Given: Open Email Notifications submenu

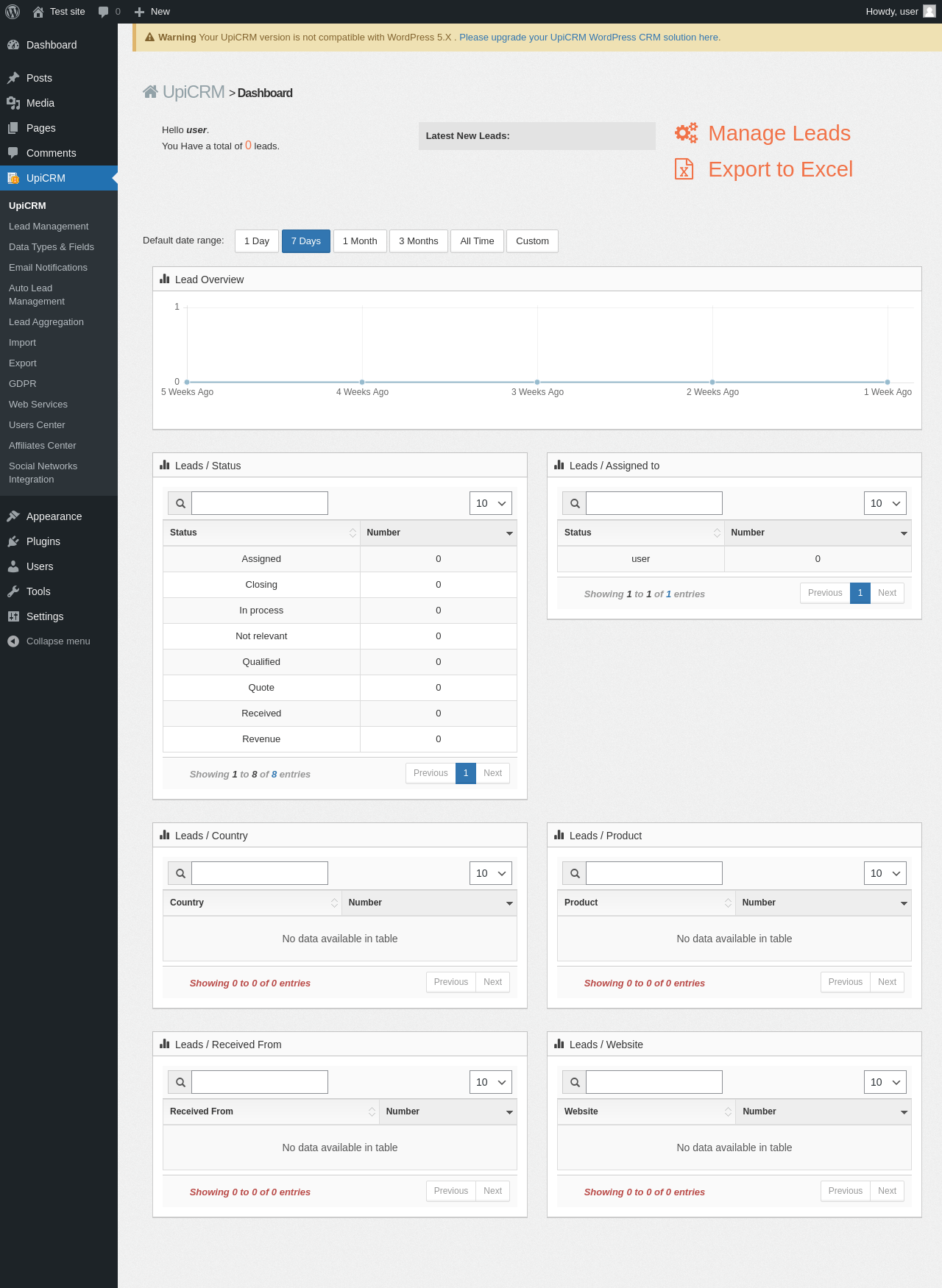Looking at the screenshot, I should point(48,268).
